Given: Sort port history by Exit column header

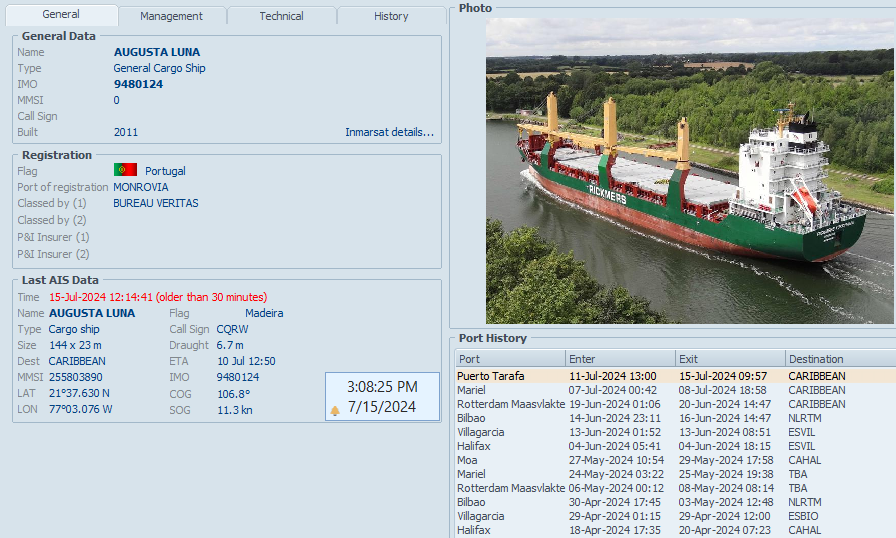Looking at the screenshot, I should (x=730, y=359).
